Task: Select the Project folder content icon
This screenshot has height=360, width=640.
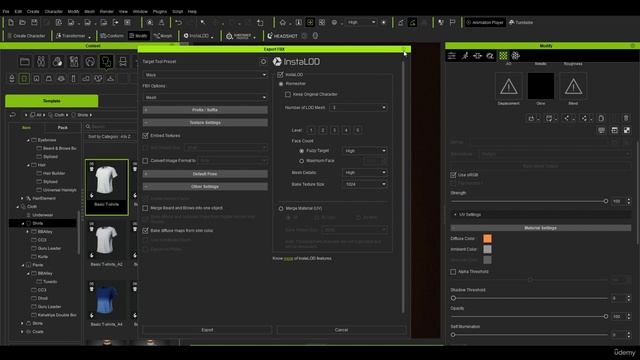Action: coord(24,62)
